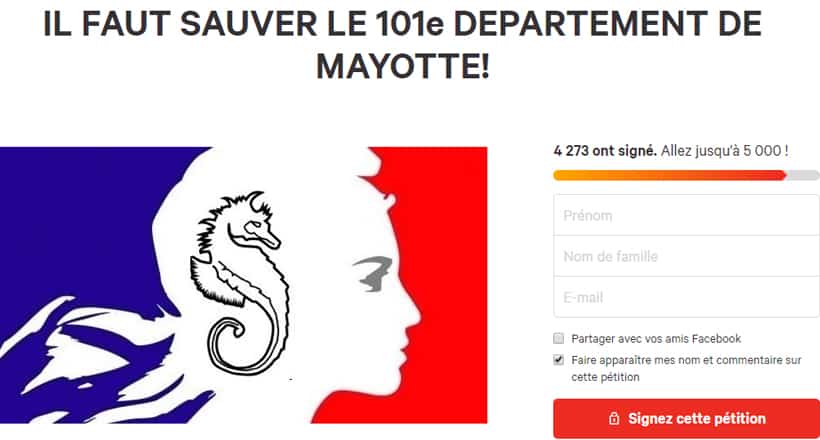Image resolution: width=820 pixels, height=440 pixels.
Task: Focus the Prénom input field
Action: pos(686,215)
